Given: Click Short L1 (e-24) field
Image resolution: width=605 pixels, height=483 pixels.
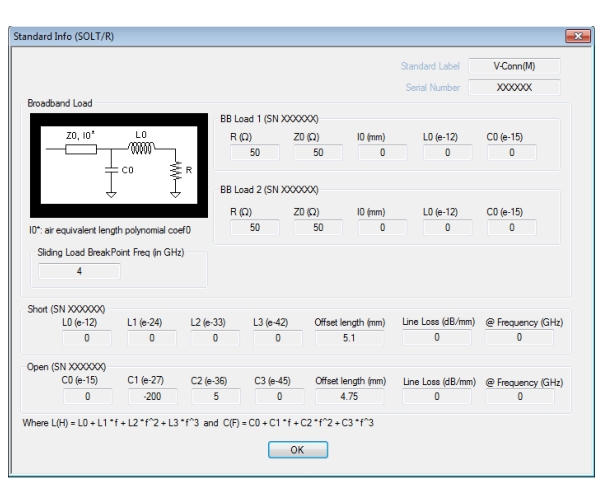Looking at the screenshot, I should (x=152, y=338).
